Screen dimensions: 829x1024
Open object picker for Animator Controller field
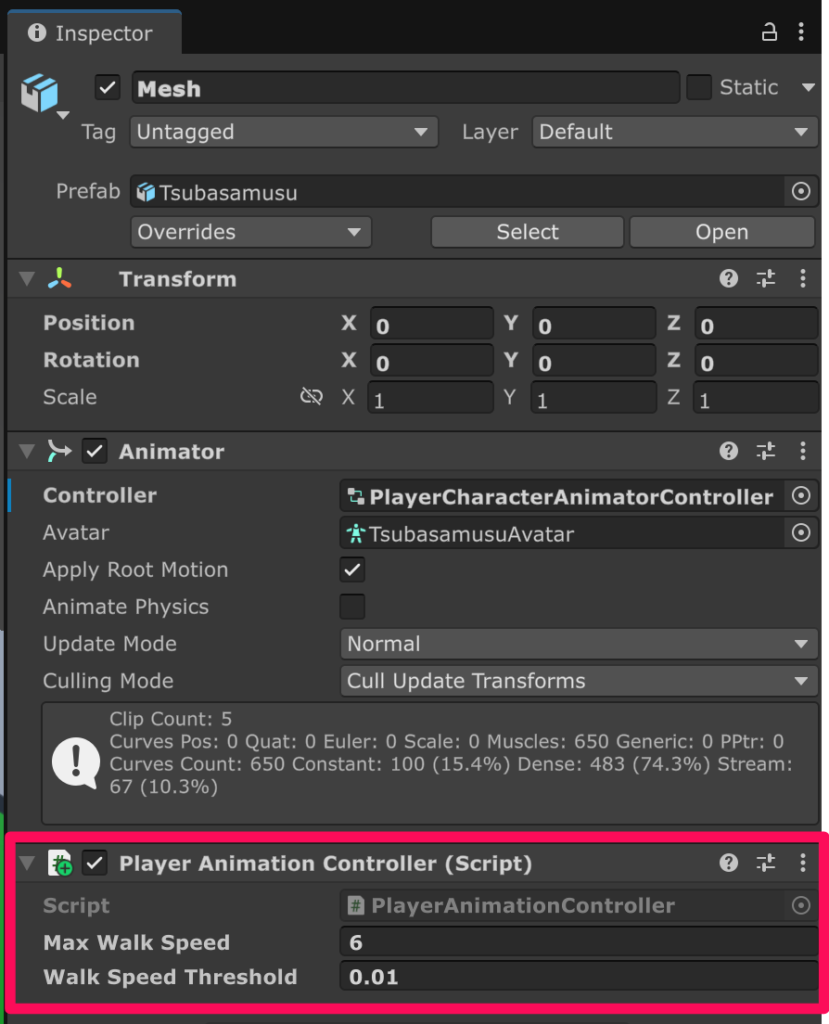point(800,496)
